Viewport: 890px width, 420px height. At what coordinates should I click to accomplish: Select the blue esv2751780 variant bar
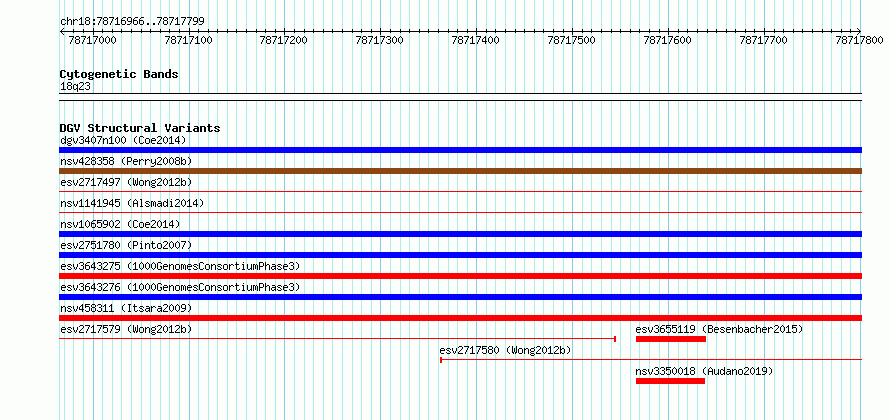[460, 255]
